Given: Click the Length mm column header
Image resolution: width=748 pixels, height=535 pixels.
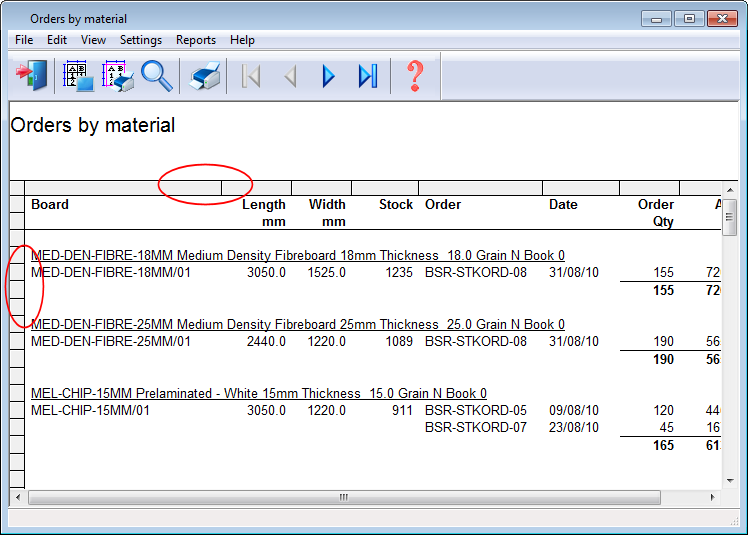Looking at the screenshot, I should (264, 213).
